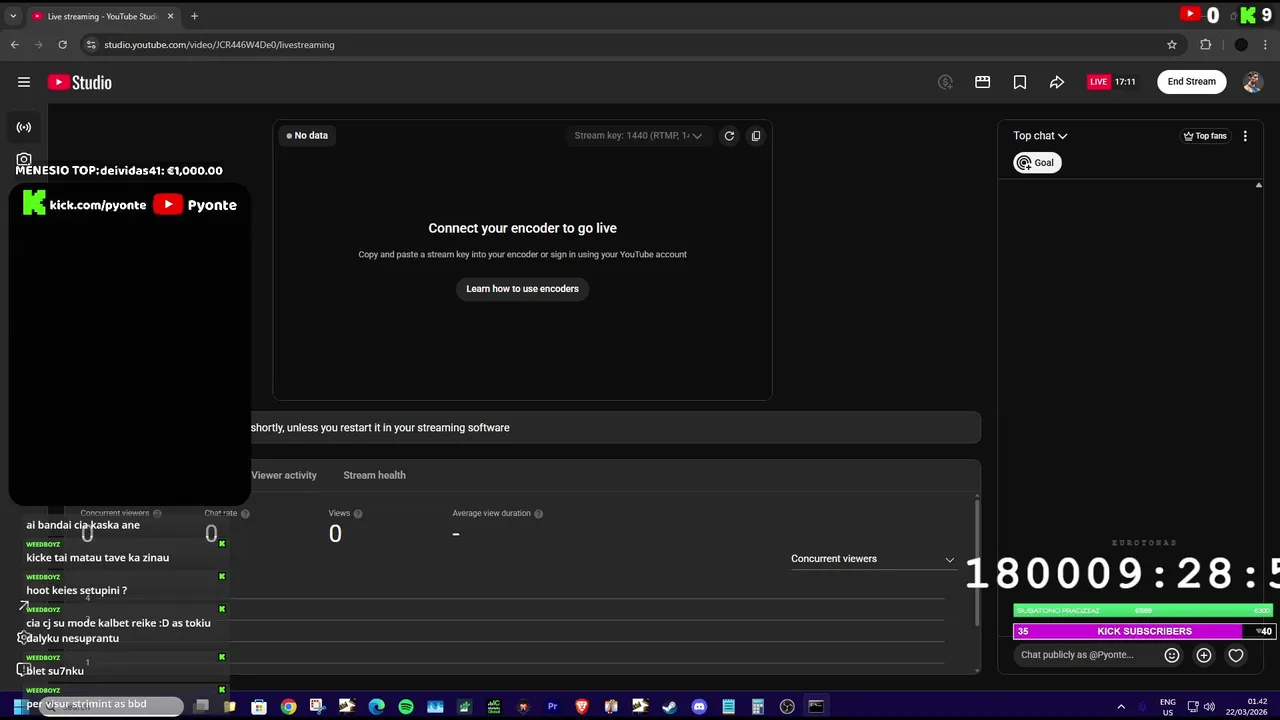Image resolution: width=1280 pixels, height=720 pixels.
Task: Click the YouTube Studio logo
Action: pos(80,82)
